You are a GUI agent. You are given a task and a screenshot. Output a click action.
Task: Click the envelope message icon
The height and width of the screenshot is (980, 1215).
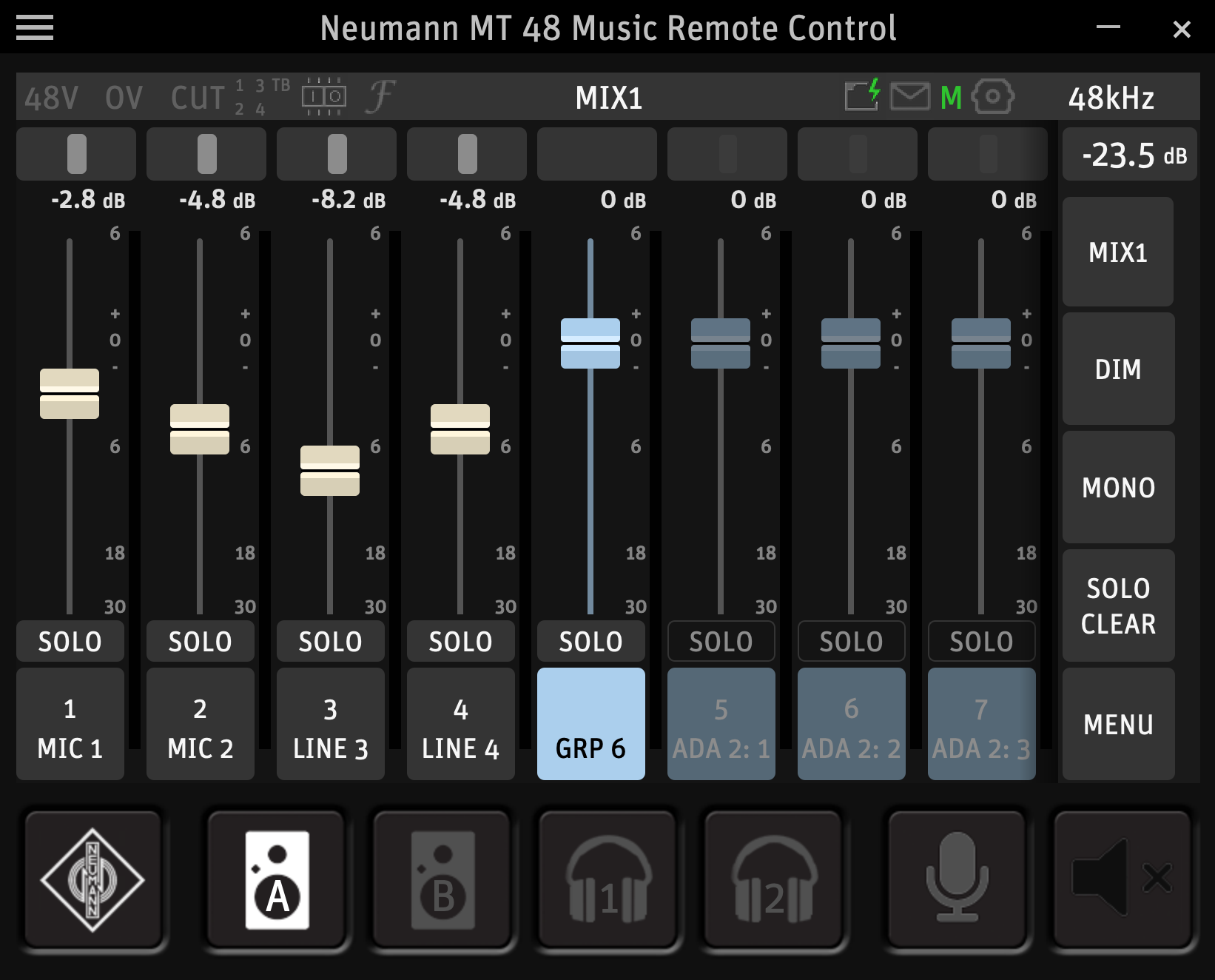click(909, 97)
